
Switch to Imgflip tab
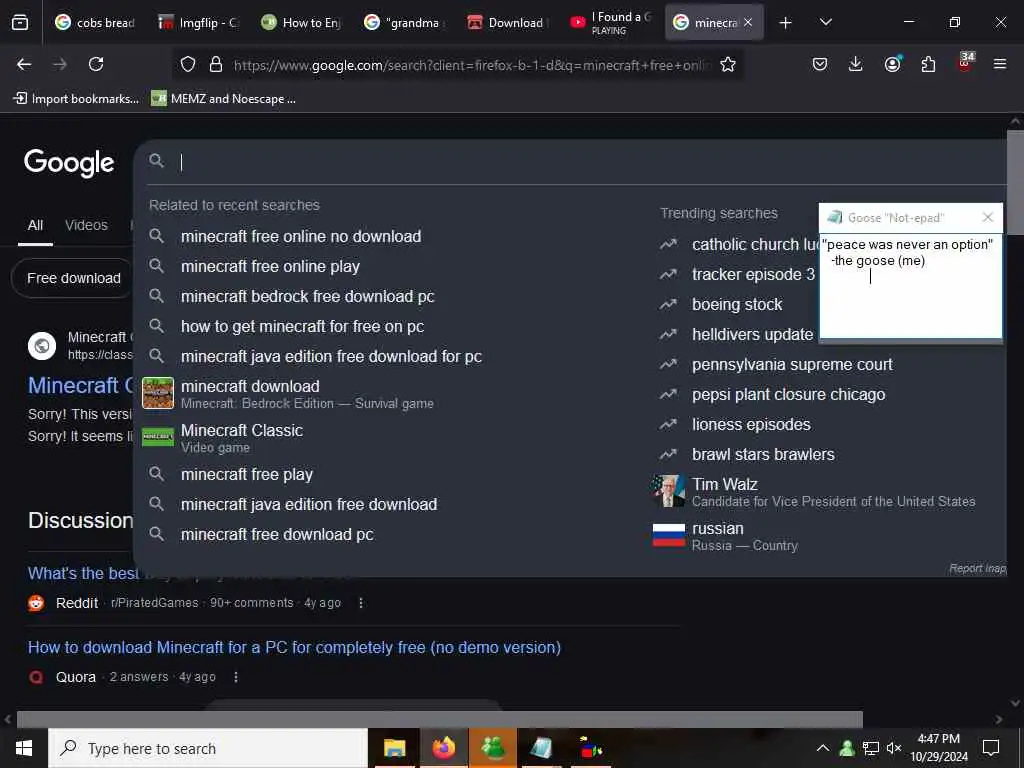(x=199, y=23)
